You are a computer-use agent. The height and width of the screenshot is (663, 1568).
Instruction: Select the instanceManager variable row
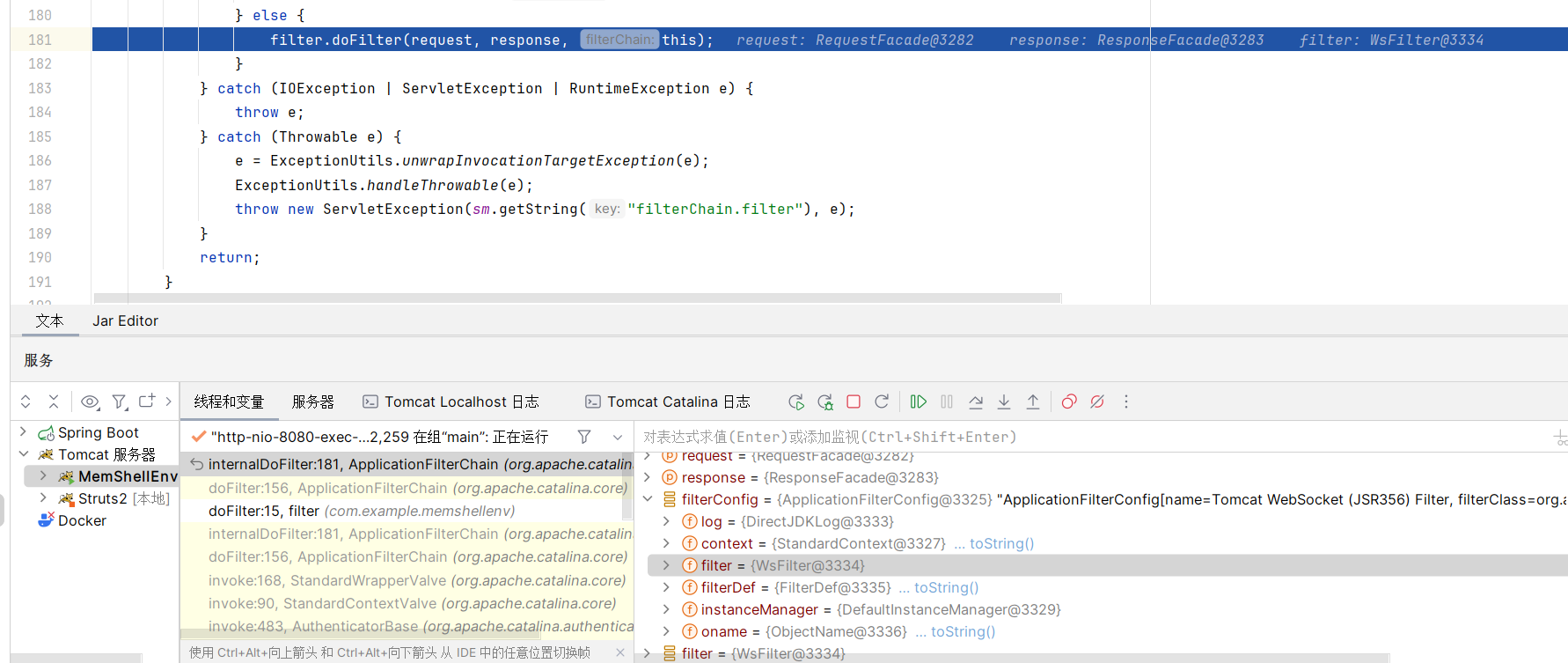coord(1107,609)
